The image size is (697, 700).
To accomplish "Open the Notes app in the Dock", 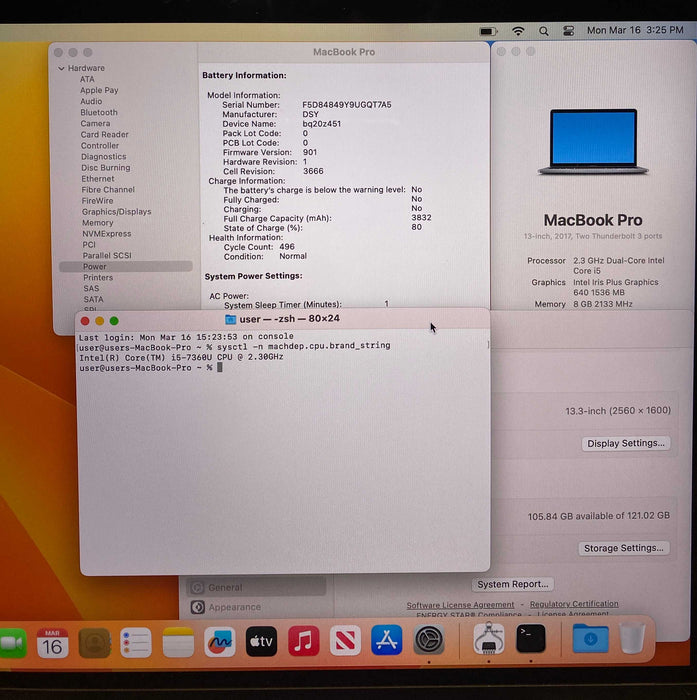I will coord(178,642).
